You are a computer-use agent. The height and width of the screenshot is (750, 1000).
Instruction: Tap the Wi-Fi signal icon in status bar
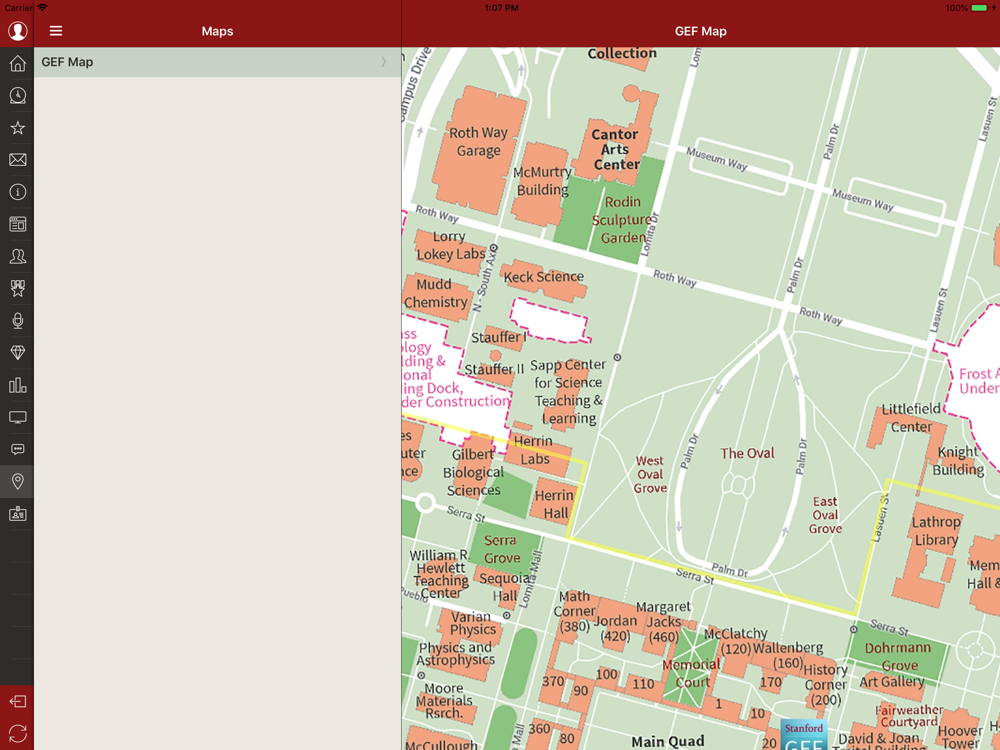coord(42,8)
